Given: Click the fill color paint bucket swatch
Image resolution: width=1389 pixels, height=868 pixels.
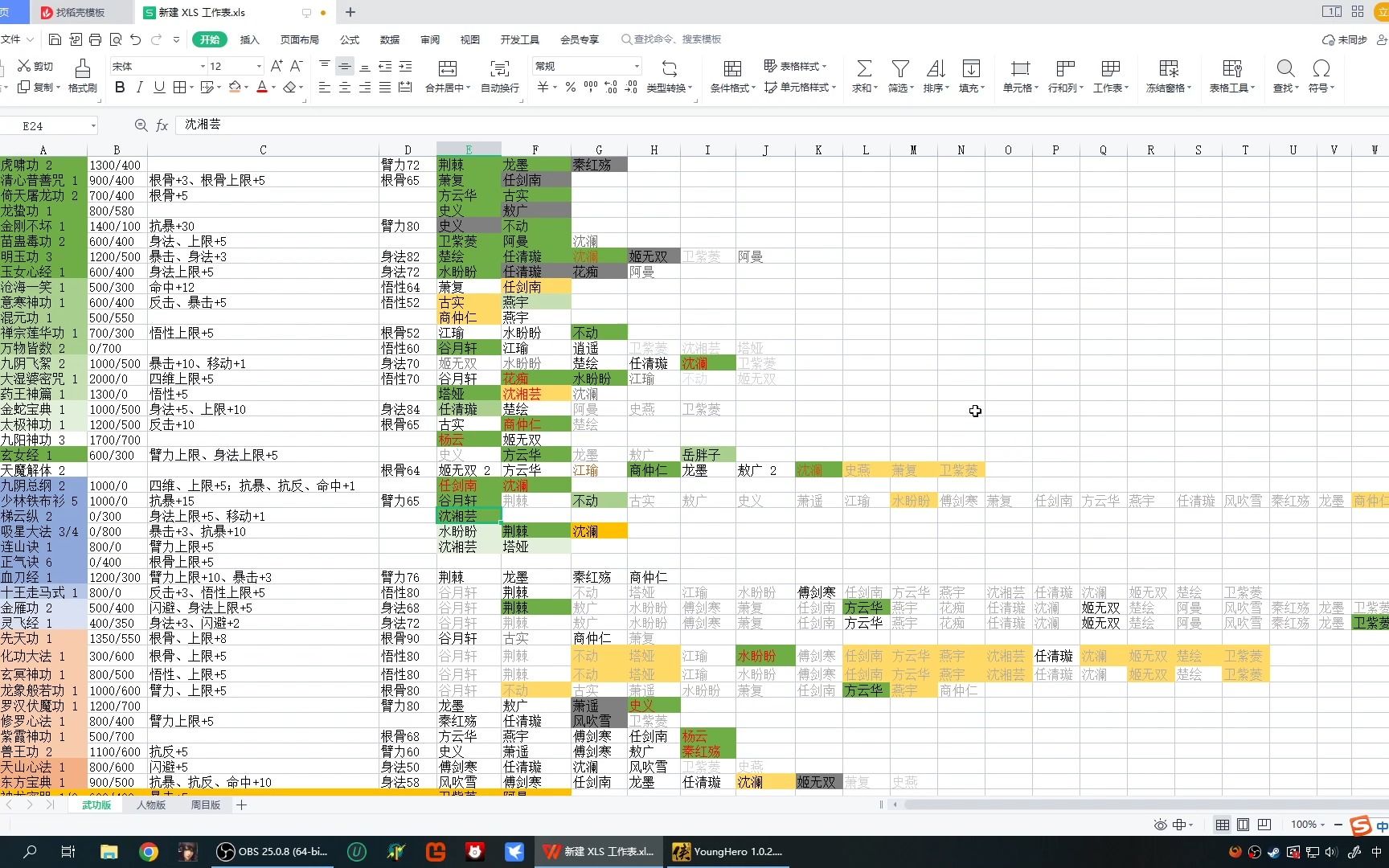Looking at the screenshot, I should pos(235,87).
